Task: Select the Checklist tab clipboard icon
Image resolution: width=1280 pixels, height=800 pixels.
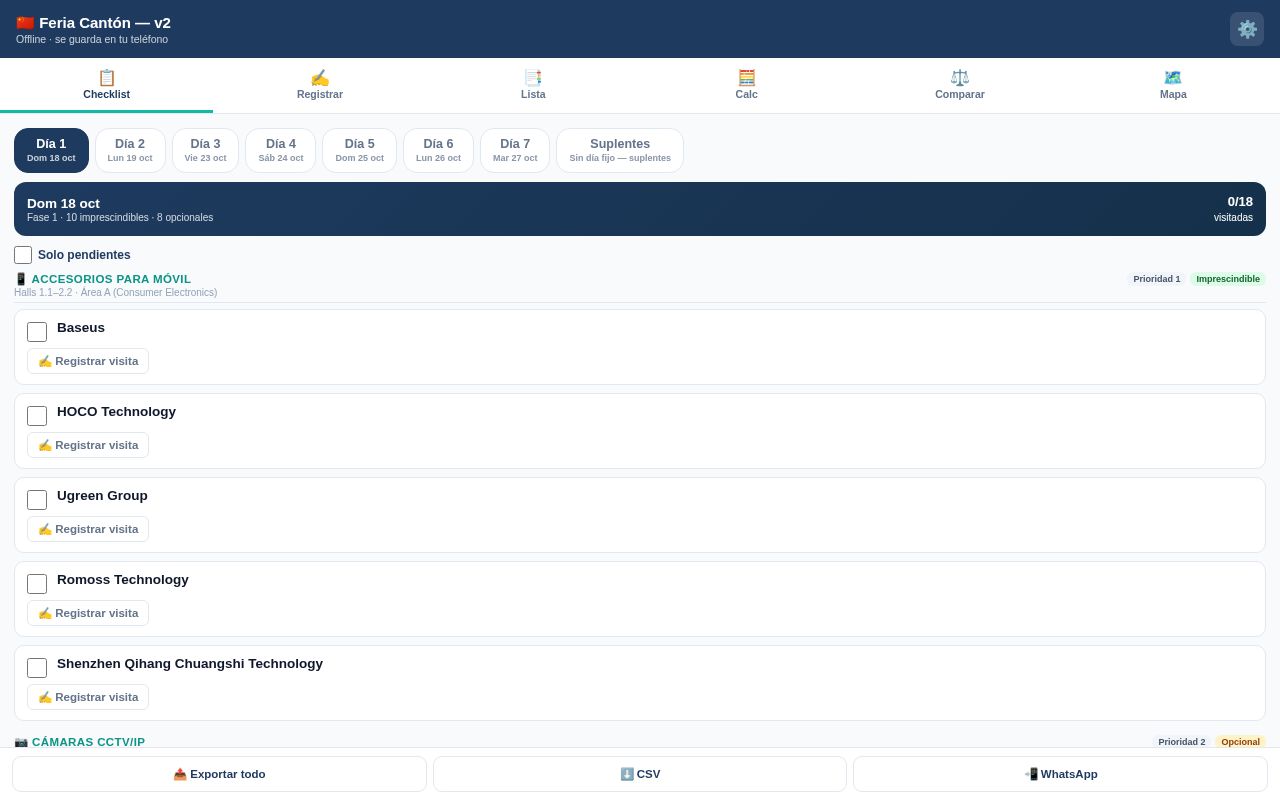Action: tap(107, 78)
